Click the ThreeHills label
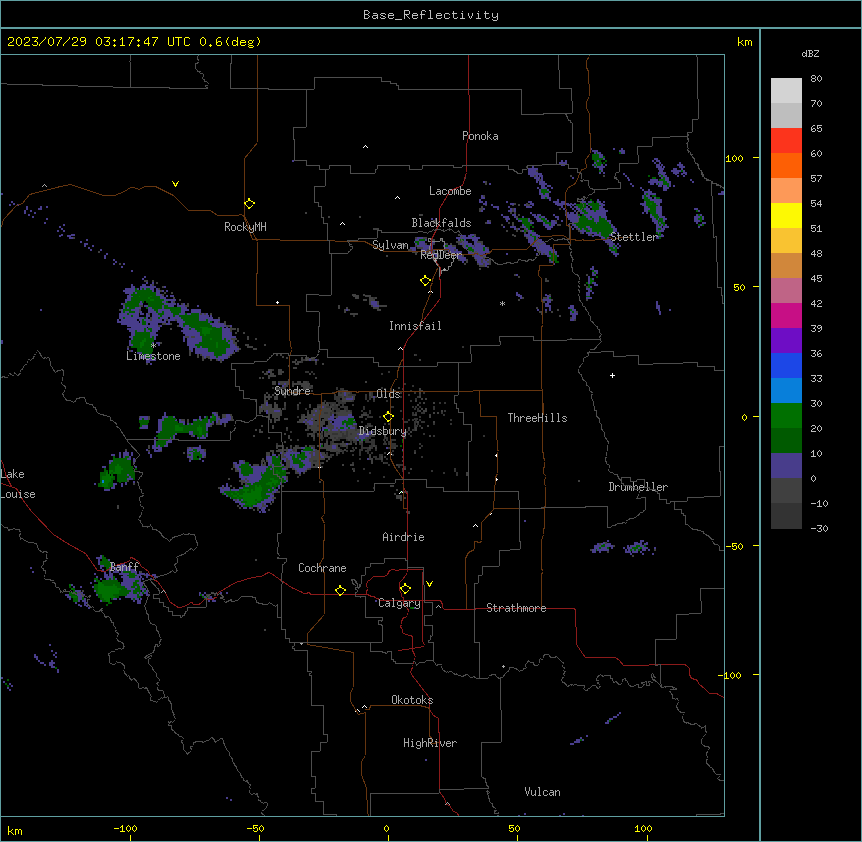 (x=537, y=418)
